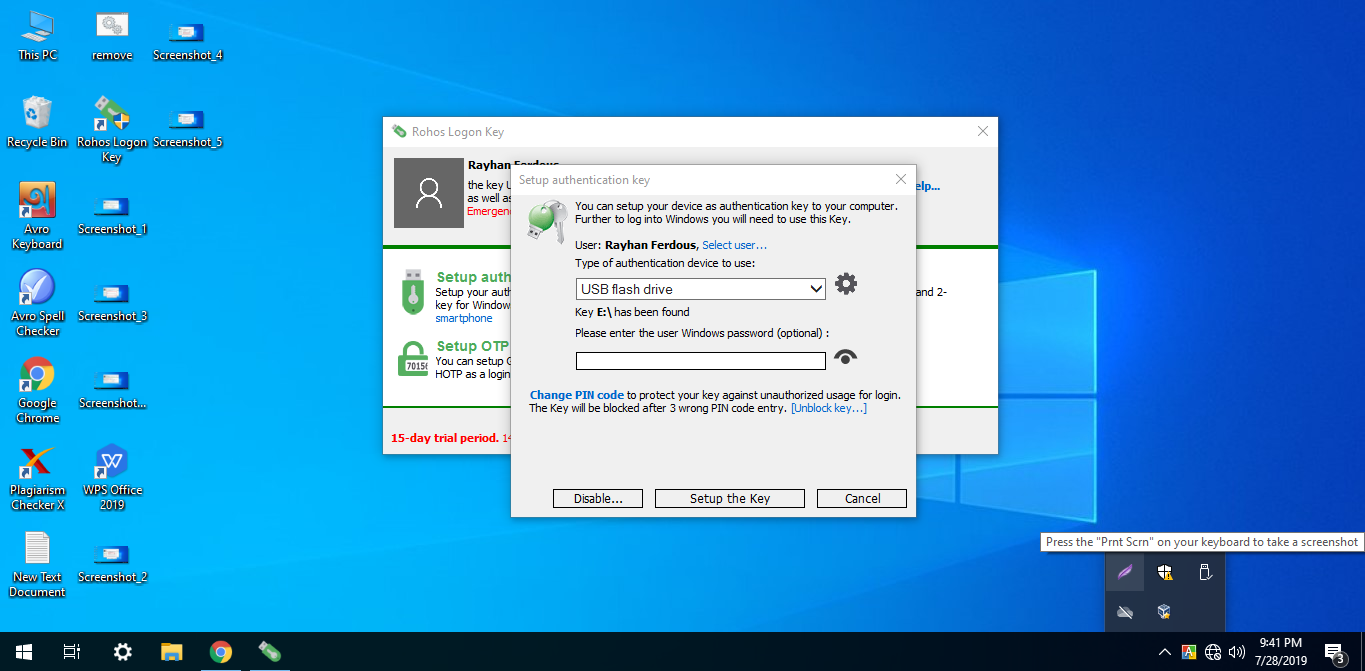Select the Screenshot_2 desktop file

[x=112, y=562]
